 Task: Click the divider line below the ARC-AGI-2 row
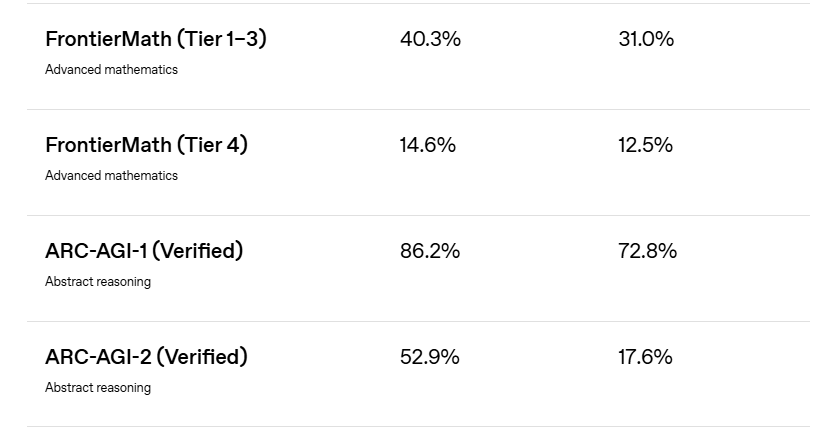[418, 427]
